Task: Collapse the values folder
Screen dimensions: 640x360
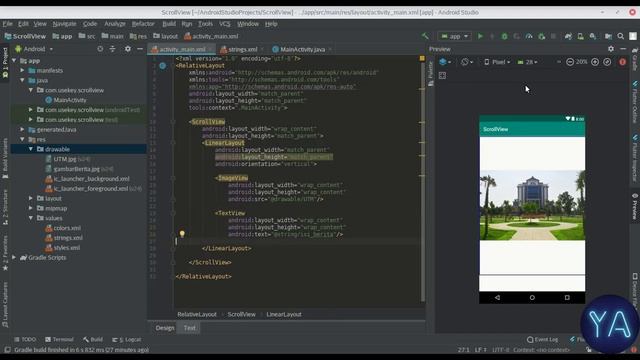Action: 31,218
